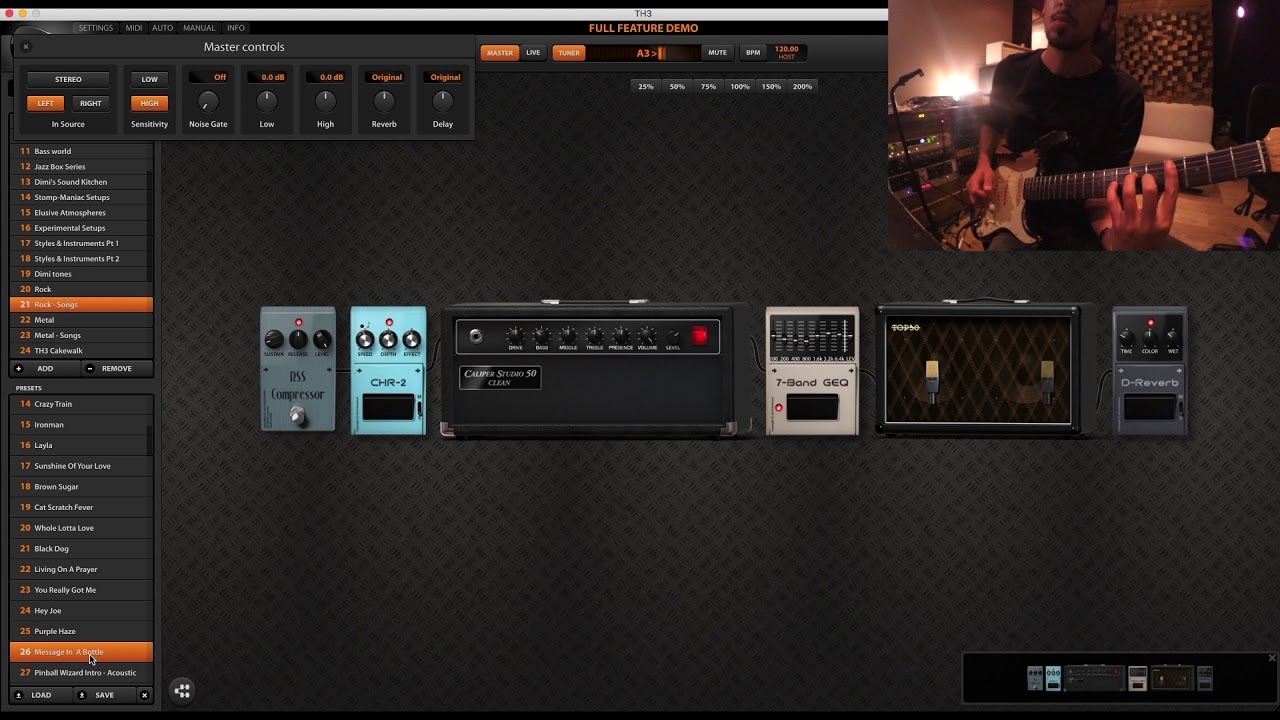Click the rig overview thumbnail

(x=1120, y=678)
